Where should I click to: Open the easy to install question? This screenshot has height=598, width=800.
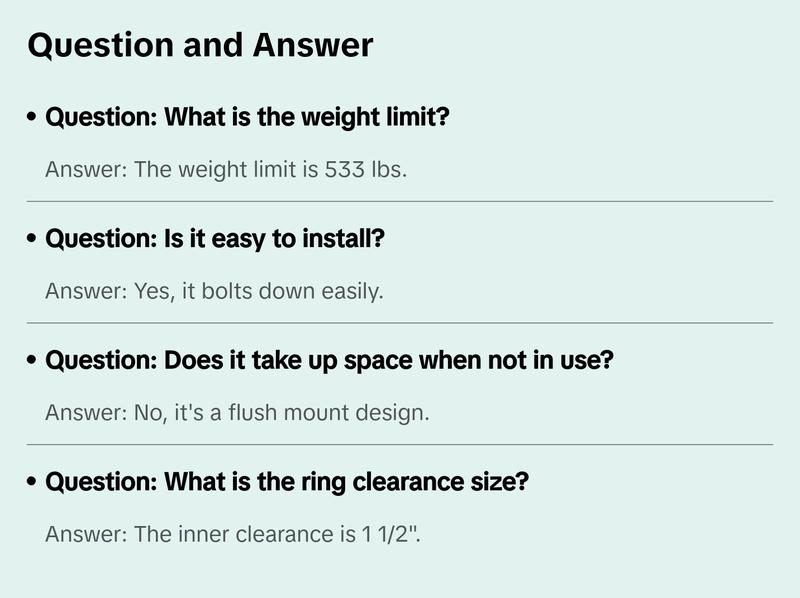coord(216,239)
